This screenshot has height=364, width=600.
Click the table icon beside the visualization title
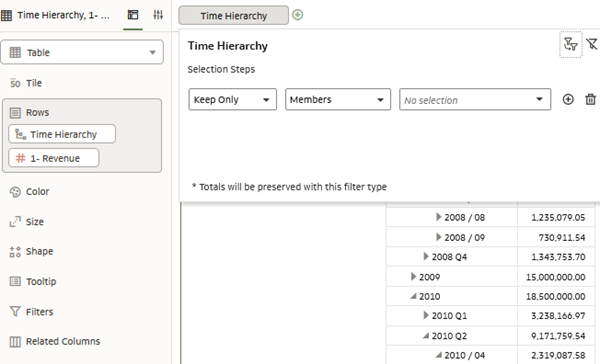7,15
